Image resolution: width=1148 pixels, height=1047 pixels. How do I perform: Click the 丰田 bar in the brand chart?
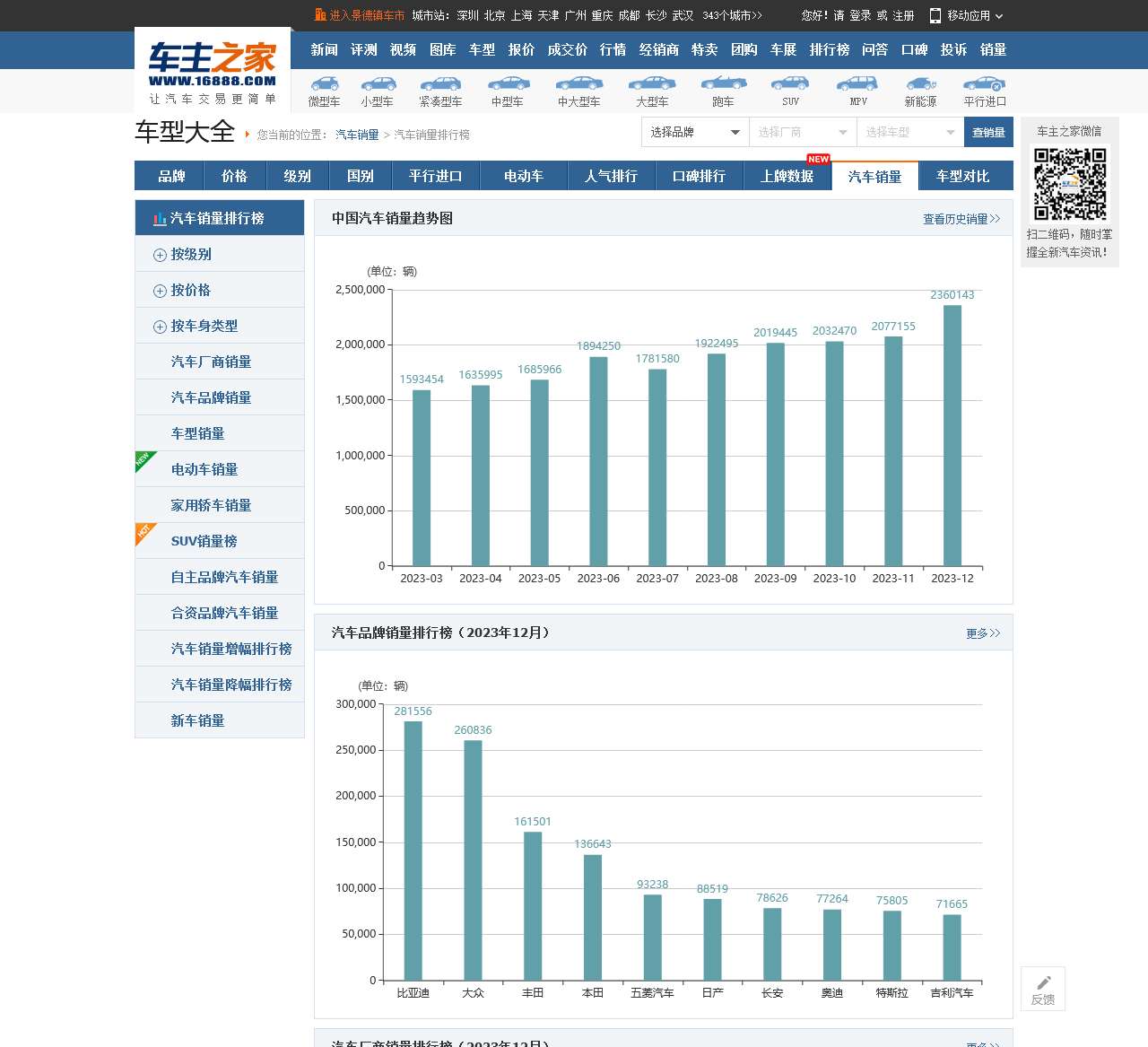click(533, 906)
